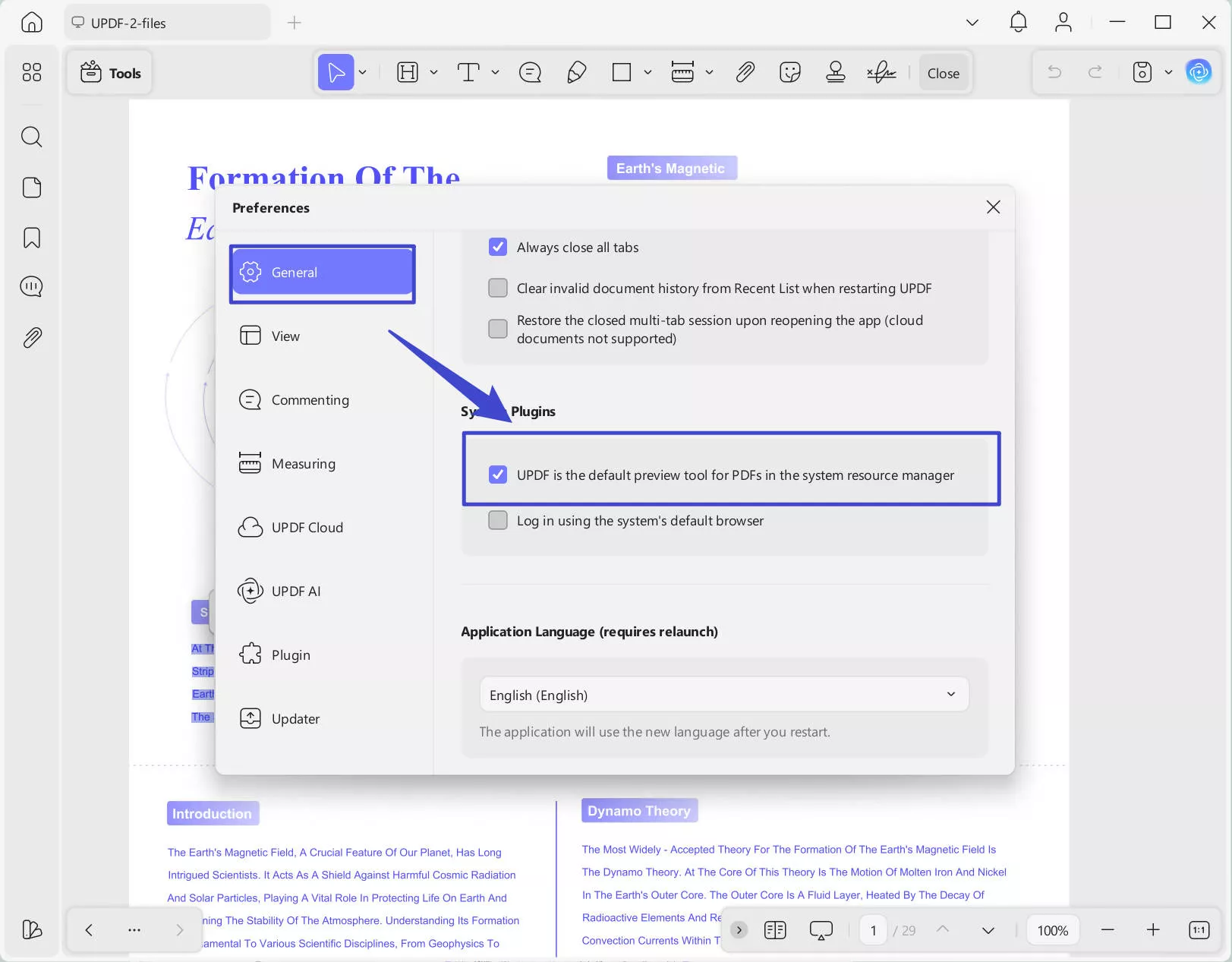Go to next page with down chevron
Image resolution: width=1232 pixels, height=962 pixels.
point(988,930)
